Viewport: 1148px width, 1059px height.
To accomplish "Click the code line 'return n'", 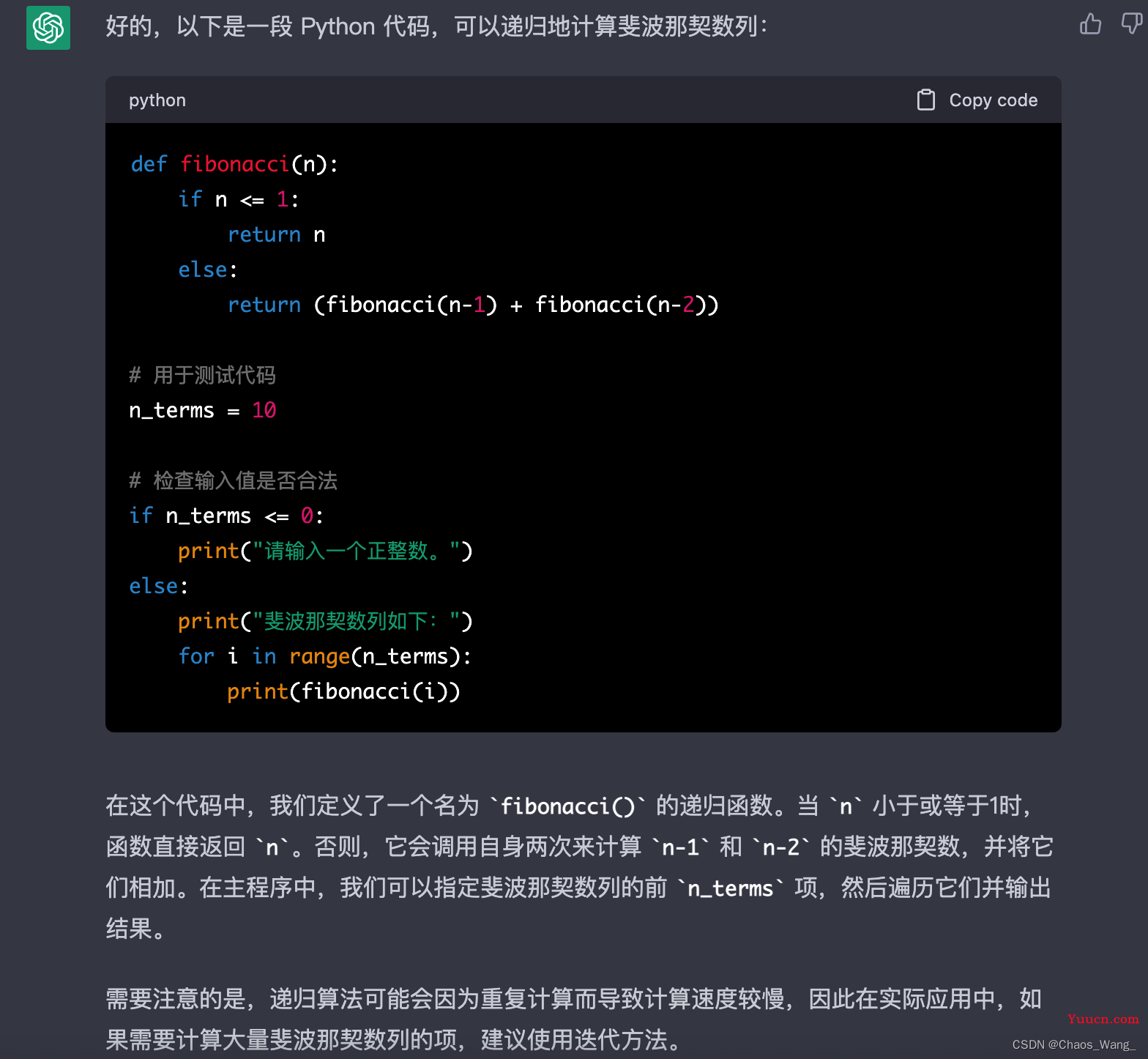I will pos(276,234).
